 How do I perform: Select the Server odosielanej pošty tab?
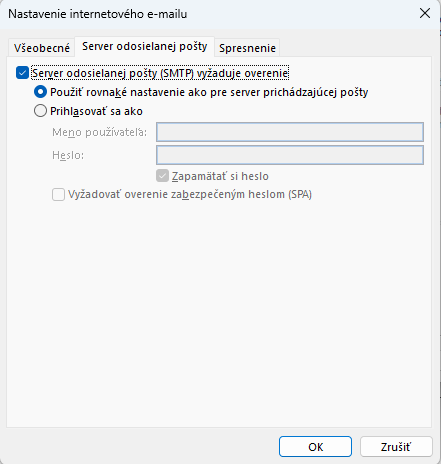[145, 46]
